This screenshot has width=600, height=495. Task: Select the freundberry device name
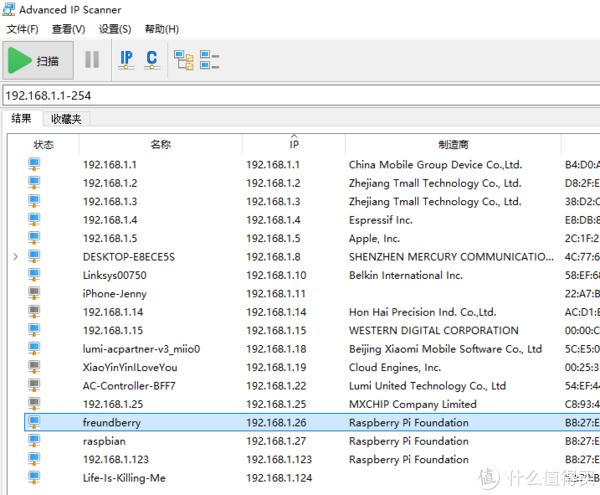coord(111,423)
